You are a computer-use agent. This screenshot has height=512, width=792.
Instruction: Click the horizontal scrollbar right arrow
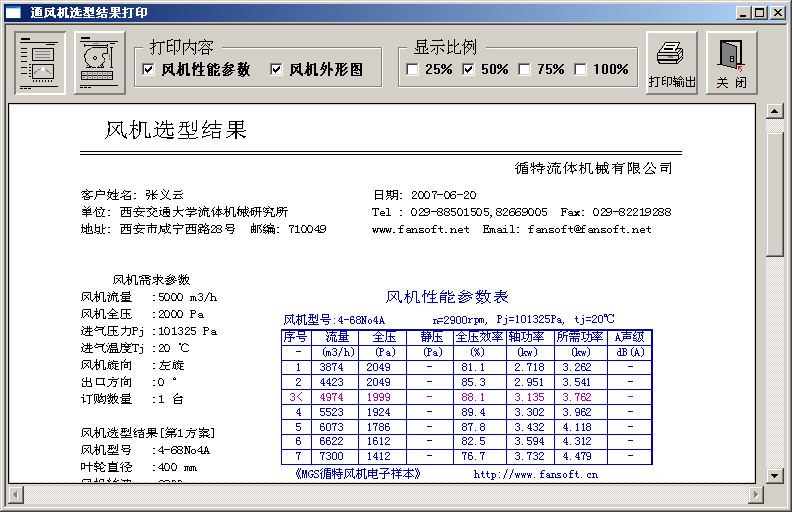tap(756, 494)
